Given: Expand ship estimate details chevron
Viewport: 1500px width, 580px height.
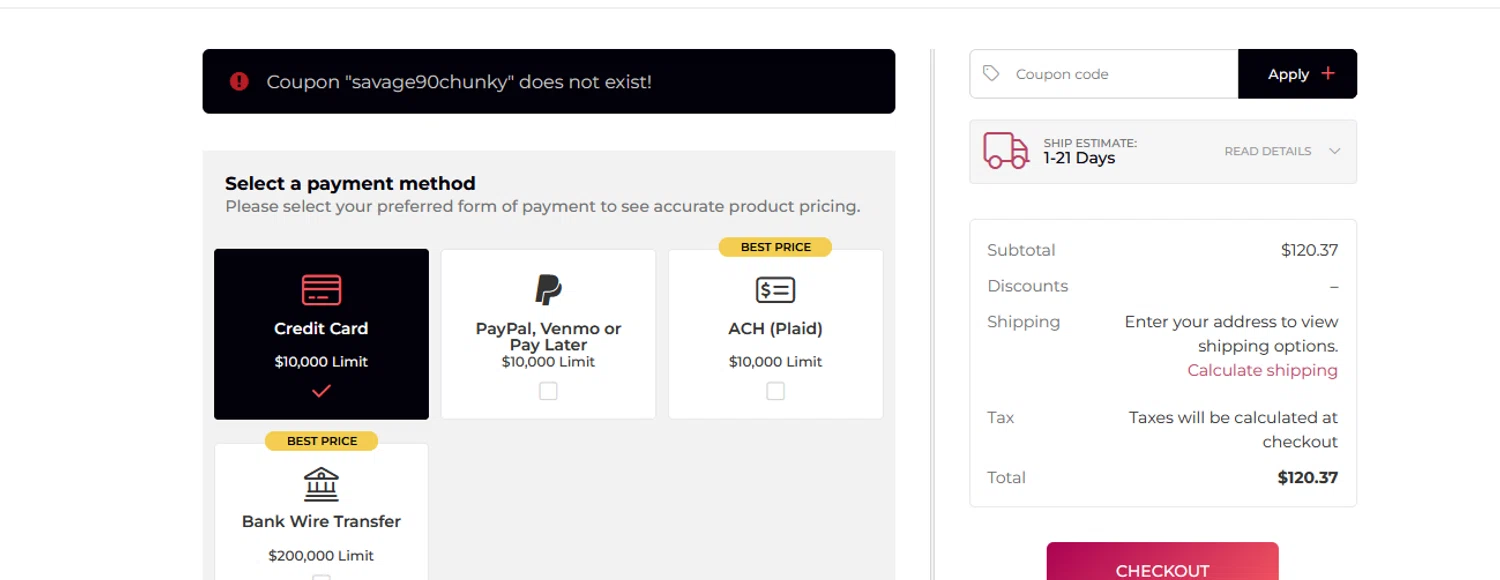Looking at the screenshot, I should 1334,151.
